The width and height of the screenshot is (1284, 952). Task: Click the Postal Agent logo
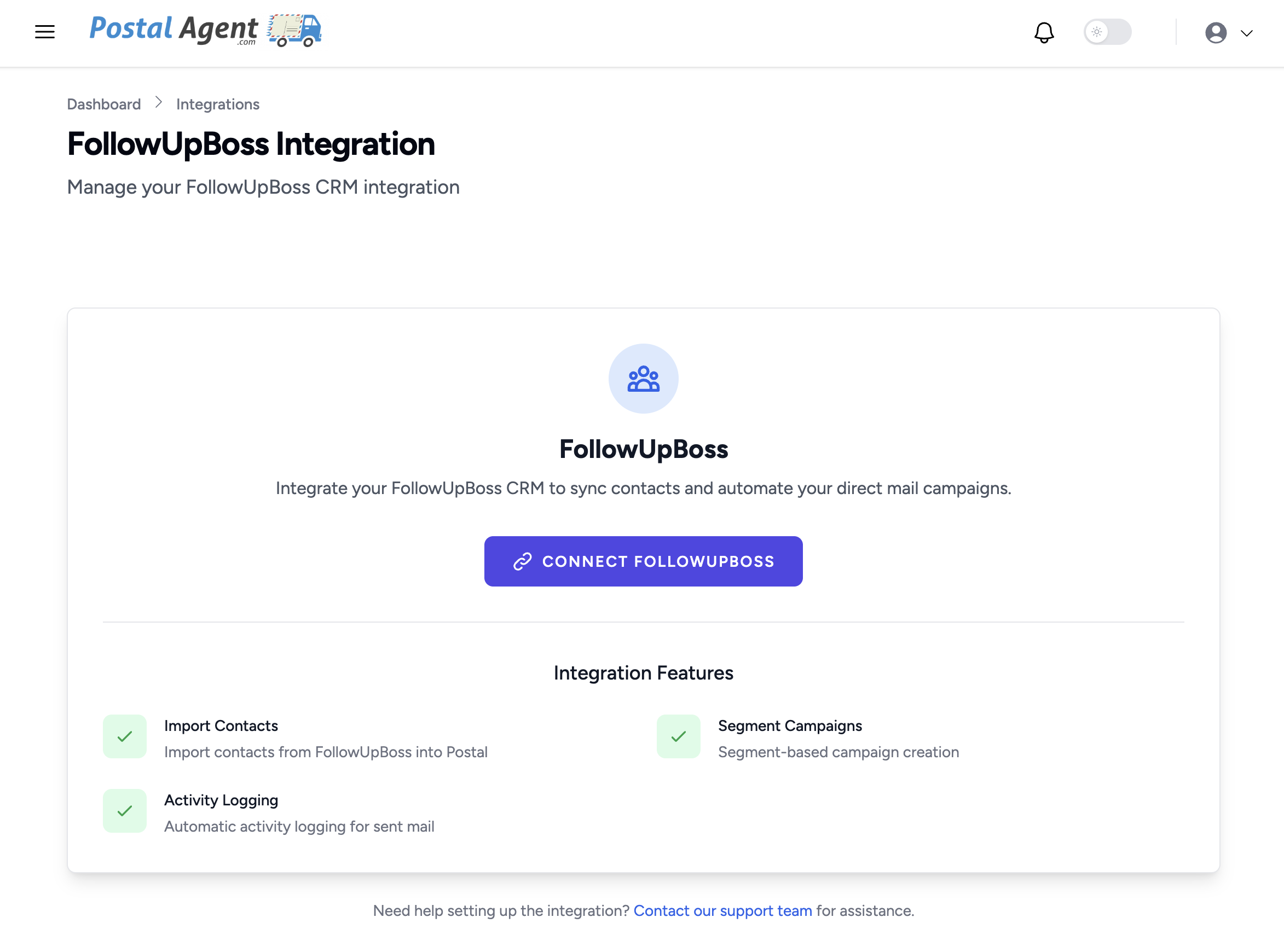(205, 30)
